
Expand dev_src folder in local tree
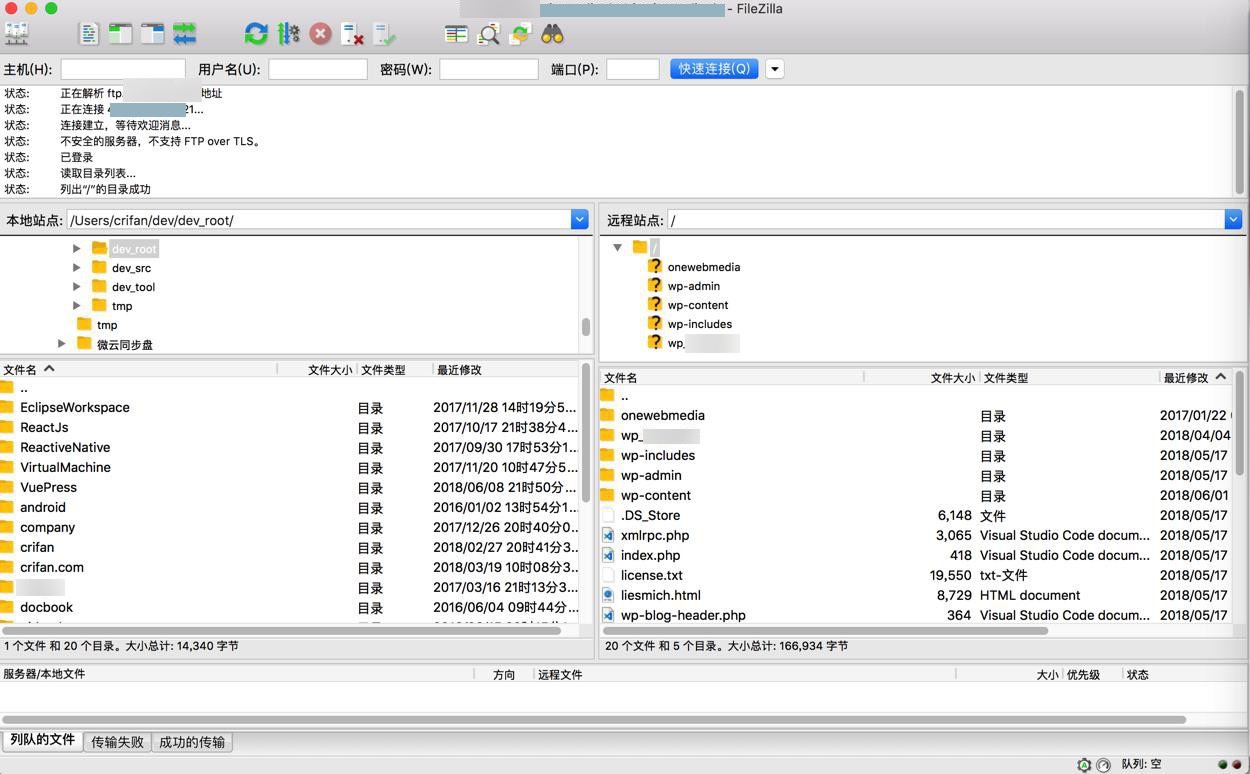pos(77,267)
